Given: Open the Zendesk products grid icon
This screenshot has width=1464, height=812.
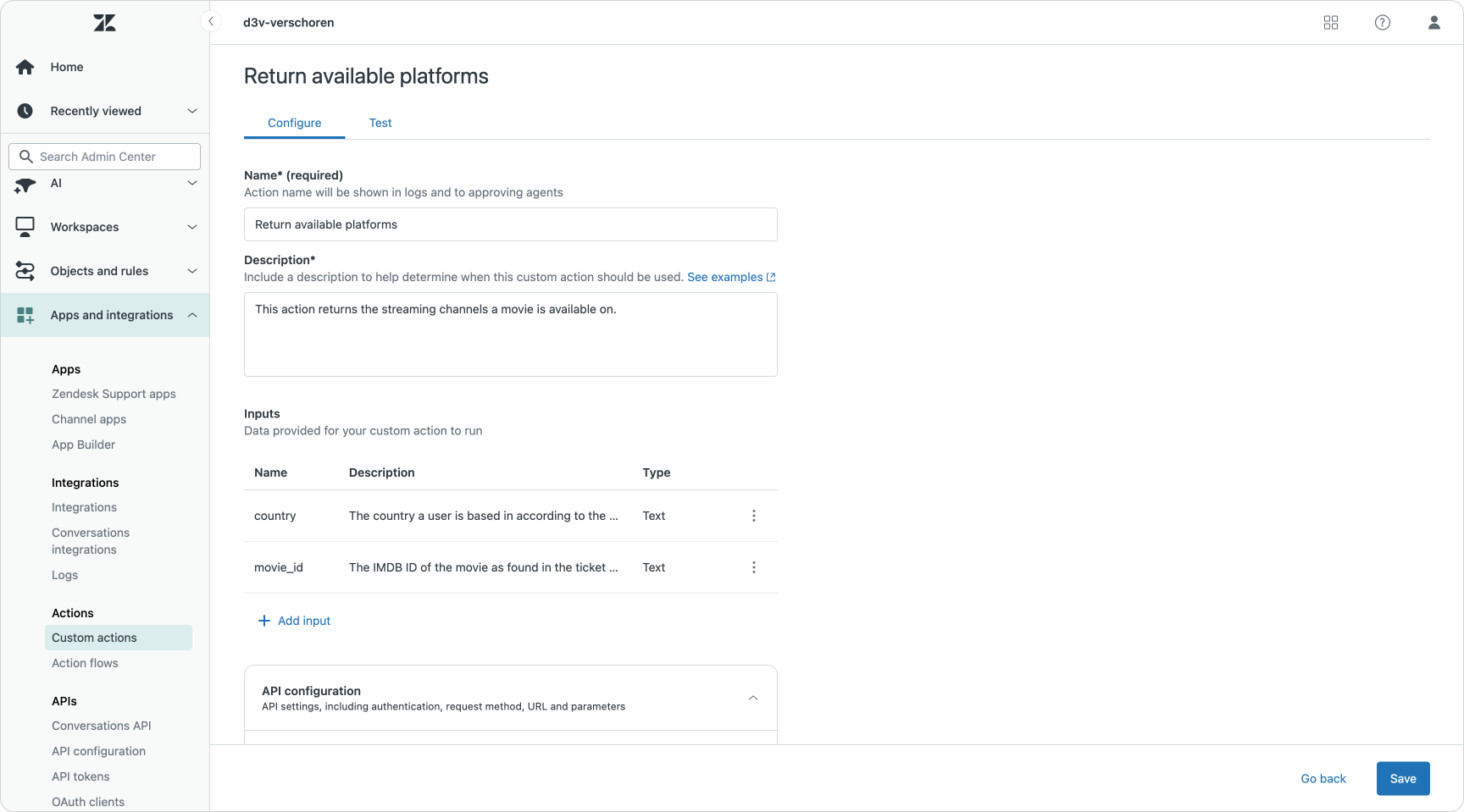Looking at the screenshot, I should tap(1330, 23).
